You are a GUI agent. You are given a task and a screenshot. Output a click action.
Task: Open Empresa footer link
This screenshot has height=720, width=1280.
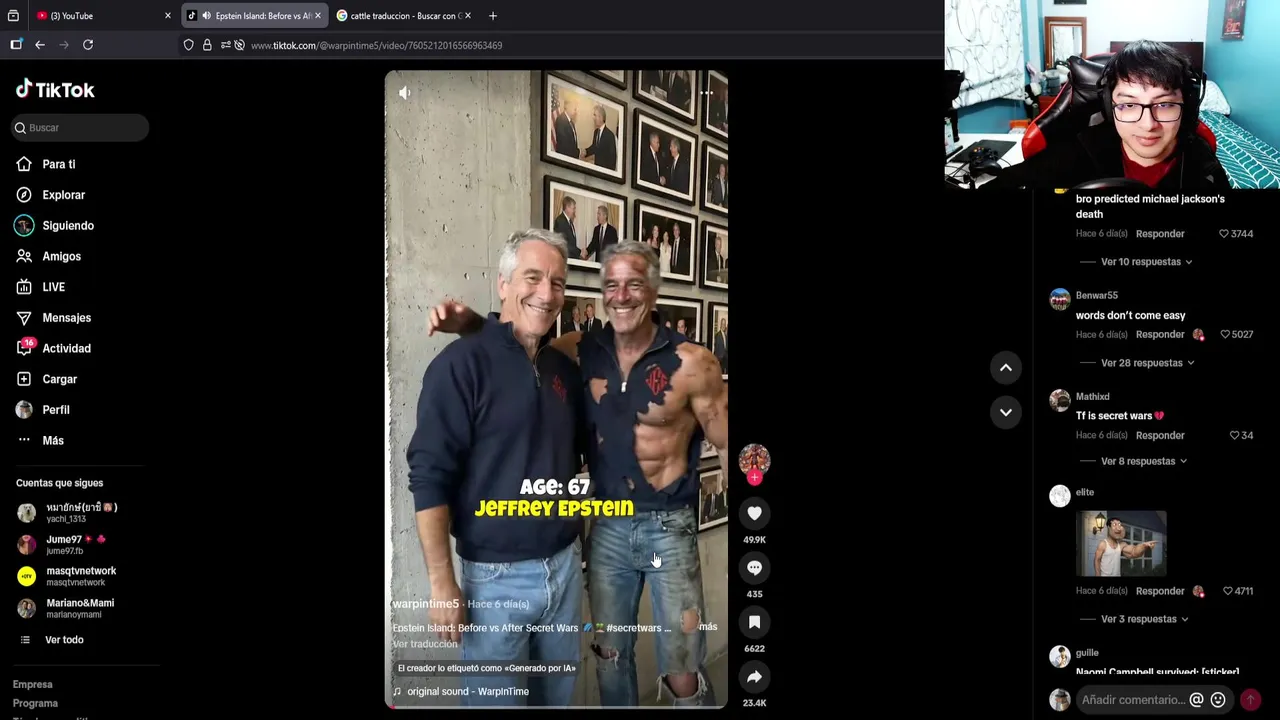(x=32, y=684)
